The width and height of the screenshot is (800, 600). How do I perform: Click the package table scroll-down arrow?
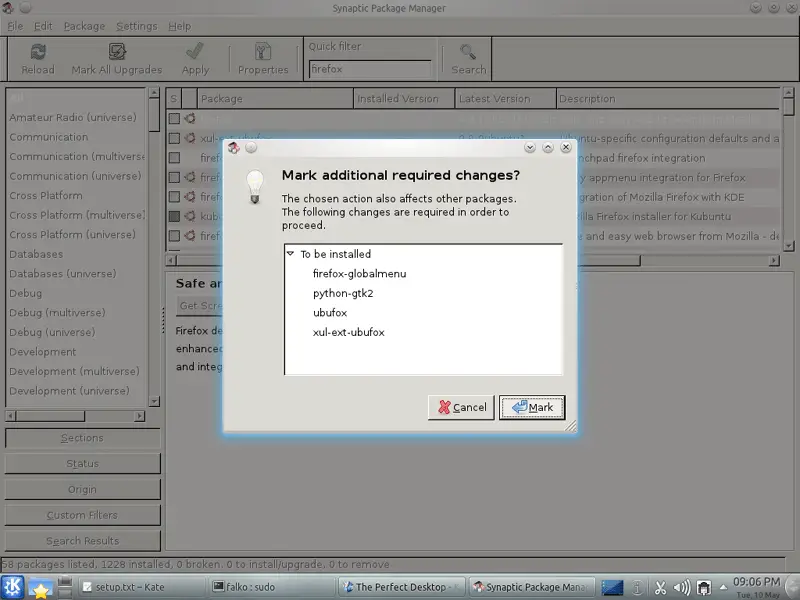coord(788,245)
